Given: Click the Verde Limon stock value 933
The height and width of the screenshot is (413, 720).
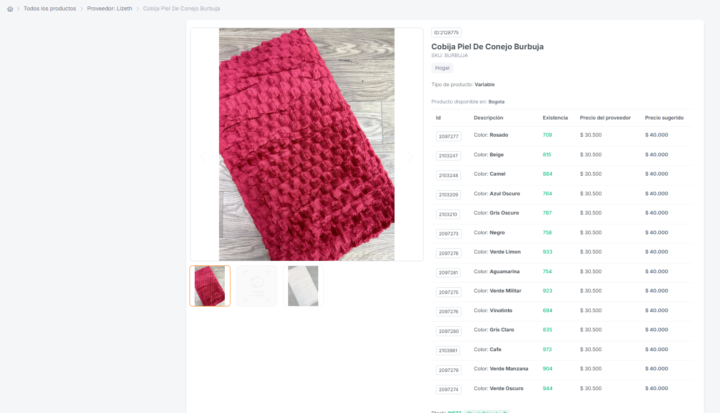Looking at the screenshot, I should coord(547,252).
